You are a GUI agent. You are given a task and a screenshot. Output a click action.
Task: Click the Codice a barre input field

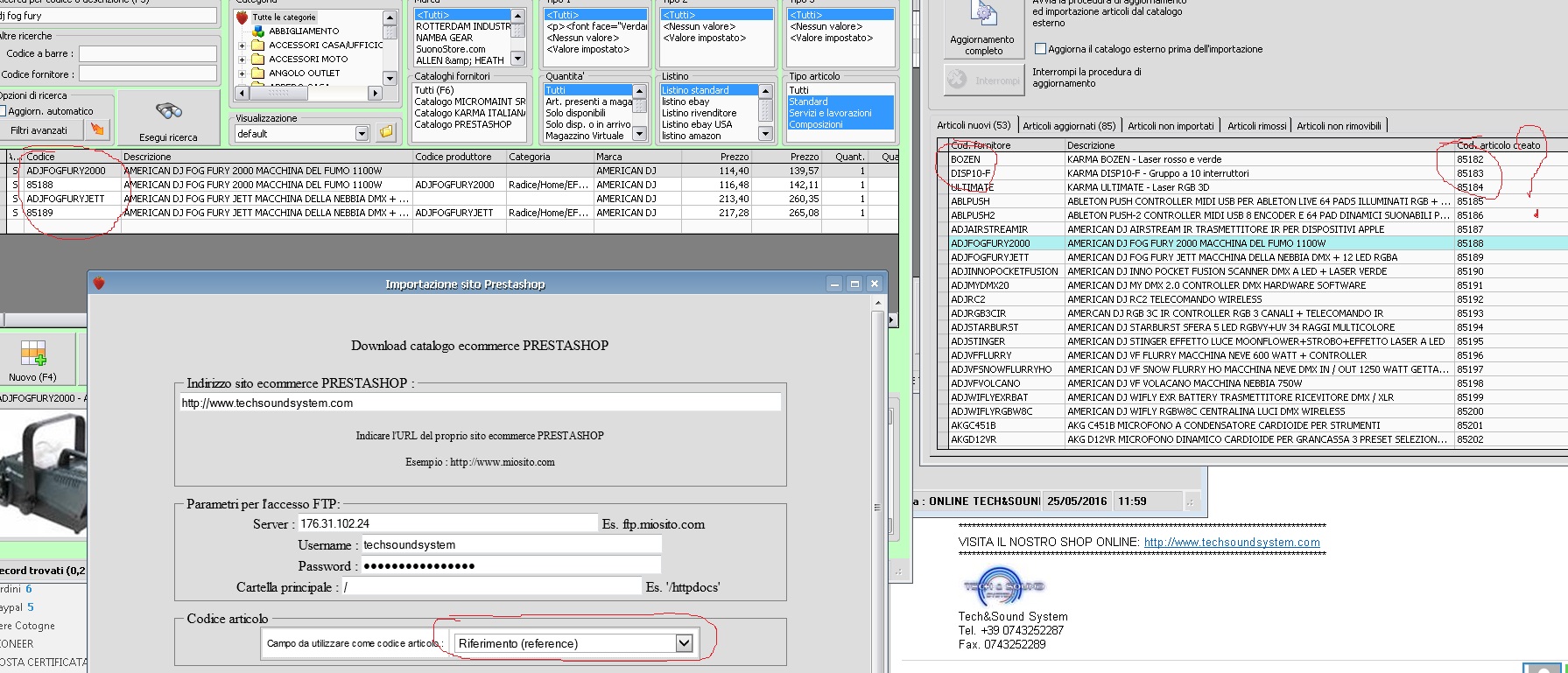coord(147,53)
